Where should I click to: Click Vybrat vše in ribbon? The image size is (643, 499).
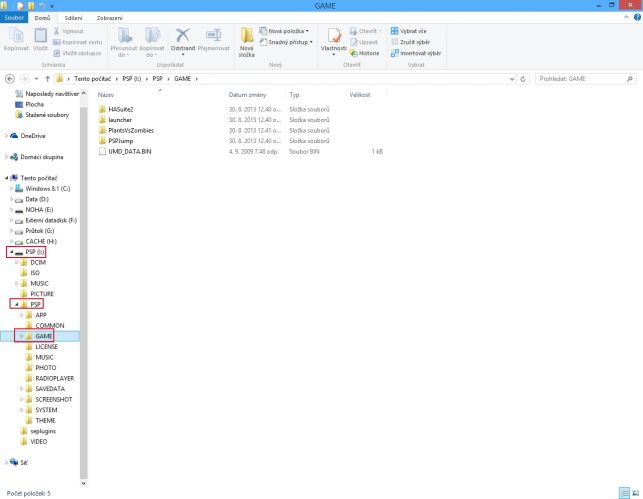(x=408, y=31)
